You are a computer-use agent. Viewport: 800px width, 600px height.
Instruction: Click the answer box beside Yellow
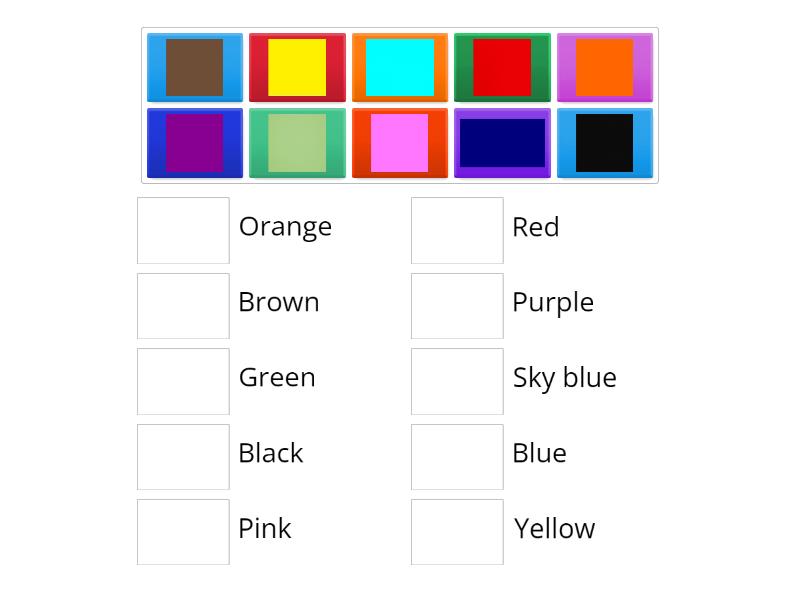click(457, 531)
